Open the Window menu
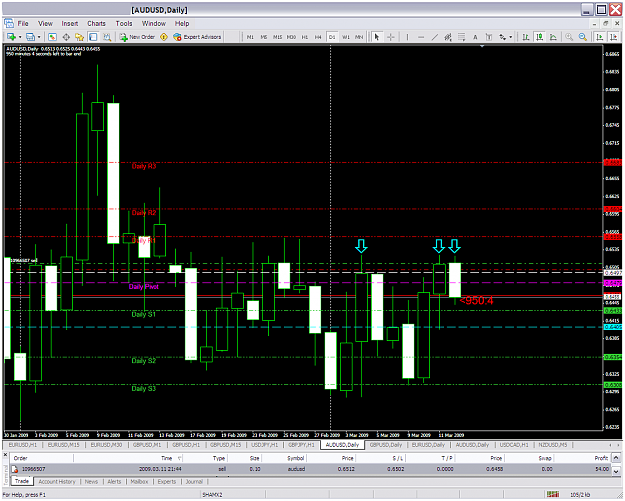625x501 pixels. [154, 24]
